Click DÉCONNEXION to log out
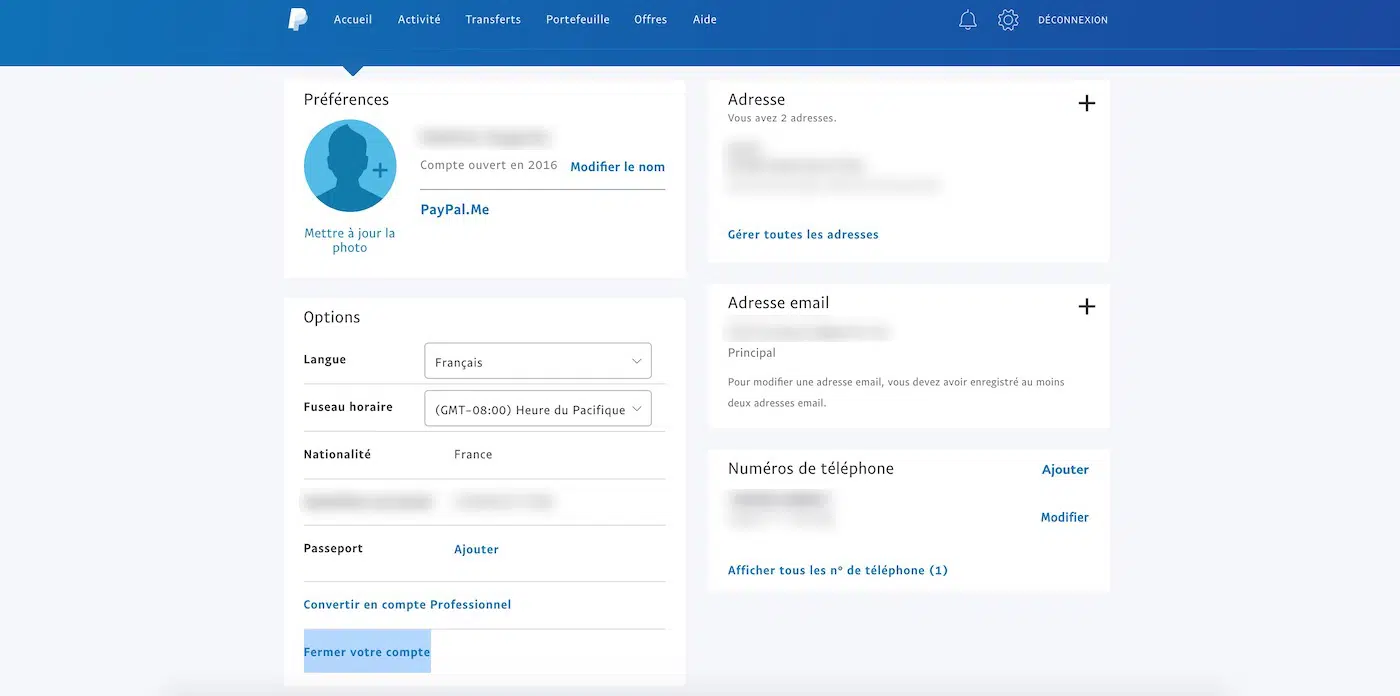 (1073, 20)
